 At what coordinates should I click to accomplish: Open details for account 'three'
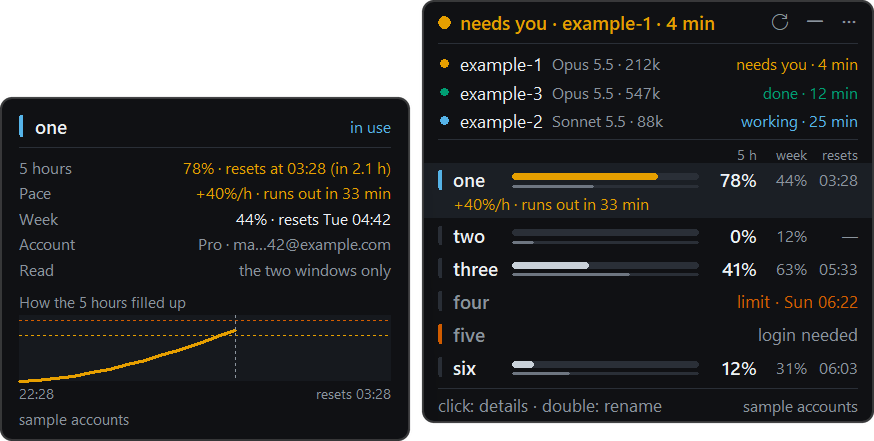click(648, 269)
